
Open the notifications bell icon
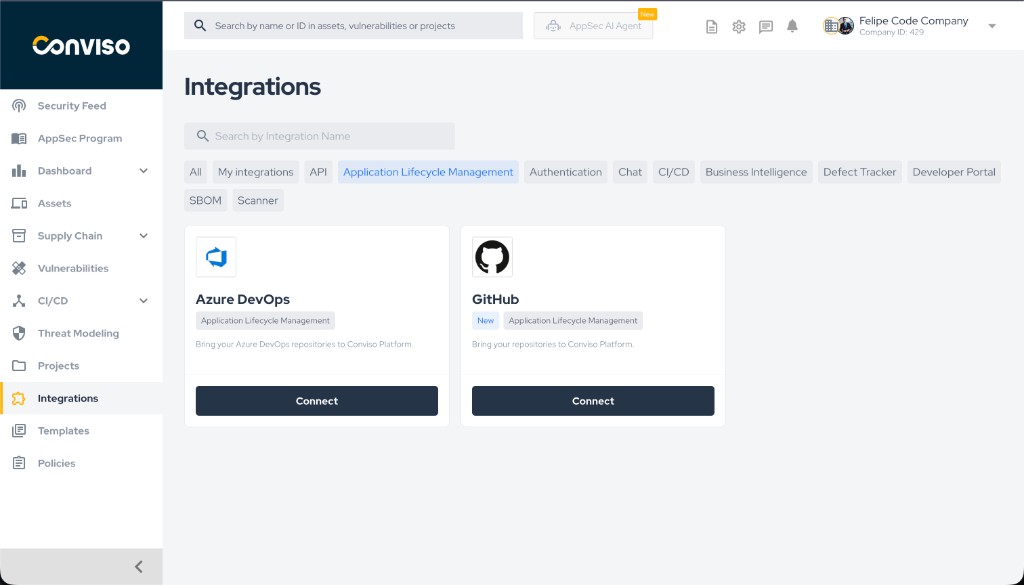(x=792, y=26)
